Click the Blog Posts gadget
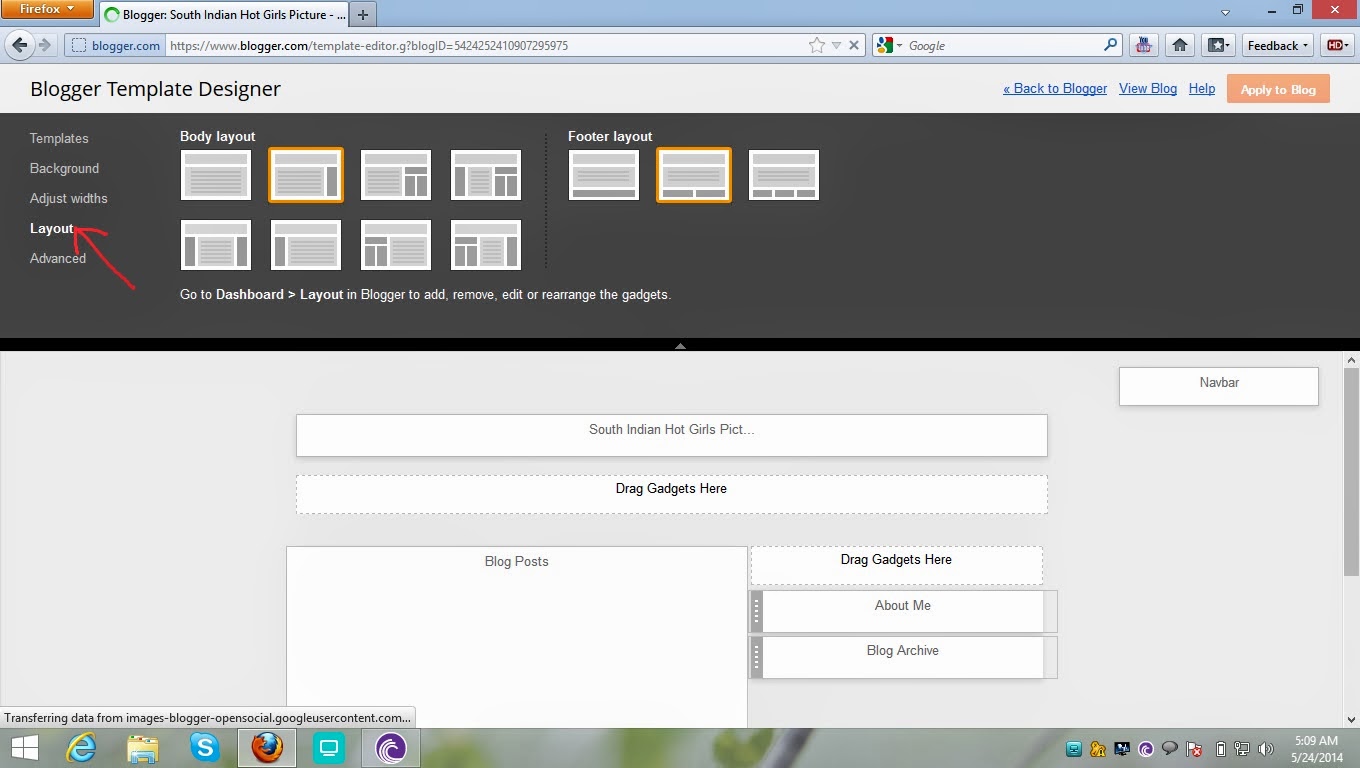 pos(517,637)
